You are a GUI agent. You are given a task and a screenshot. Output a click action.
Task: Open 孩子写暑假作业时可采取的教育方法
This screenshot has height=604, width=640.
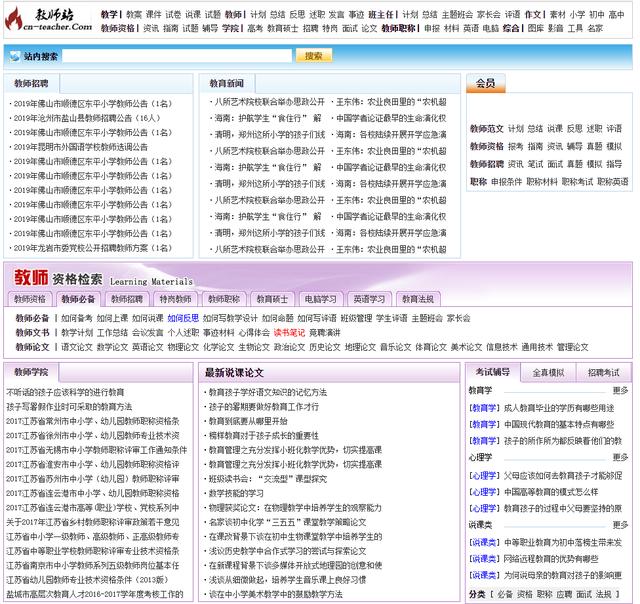coord(69,406)
